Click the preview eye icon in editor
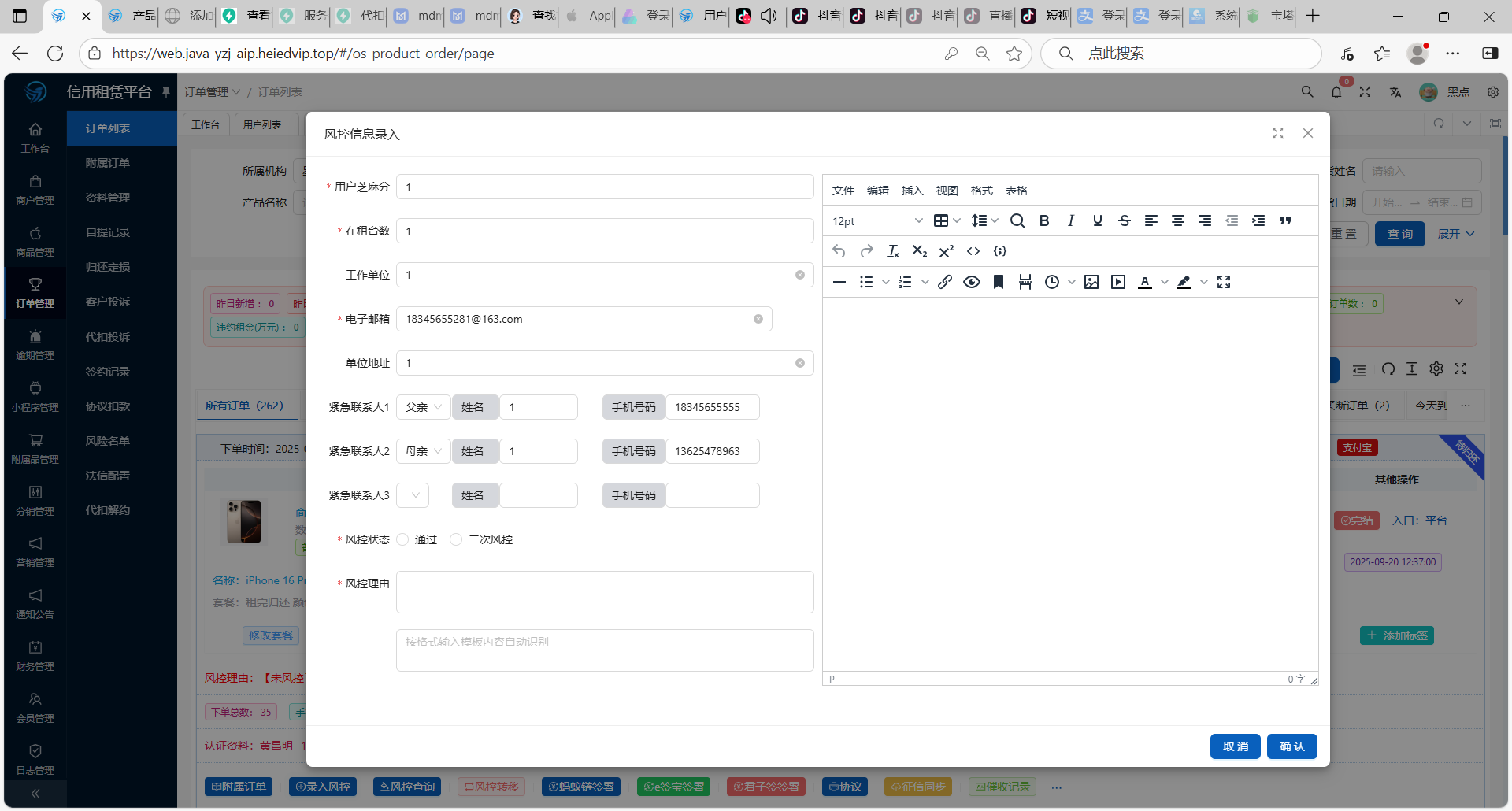This screenshot has height=811, width=1512. [972, 282]
